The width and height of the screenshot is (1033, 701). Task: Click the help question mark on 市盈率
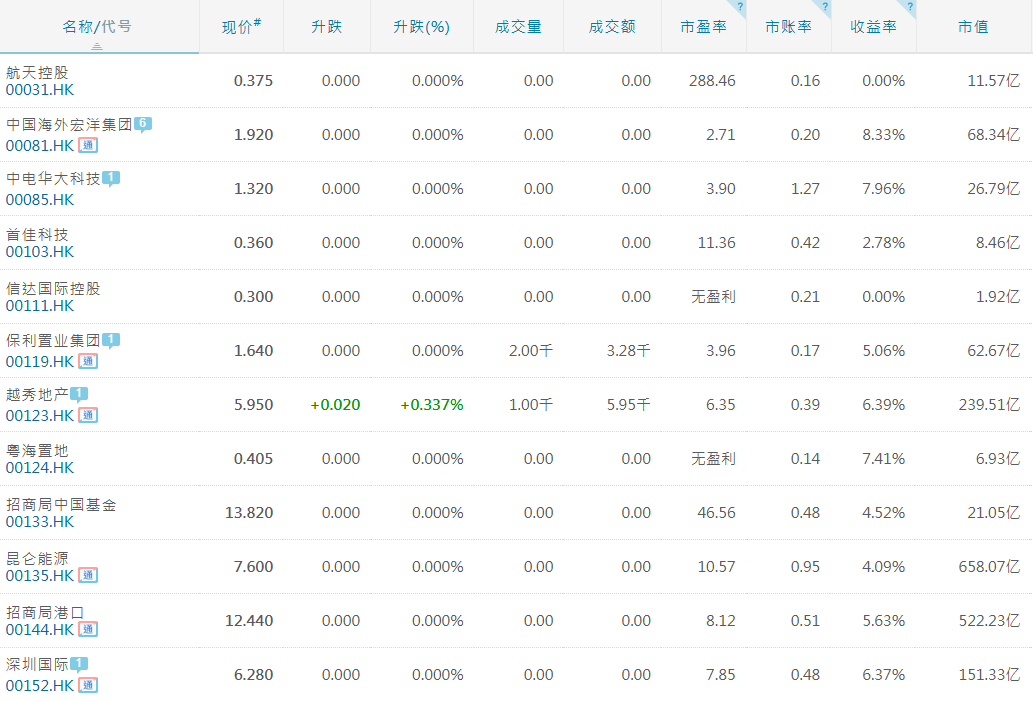740,7
